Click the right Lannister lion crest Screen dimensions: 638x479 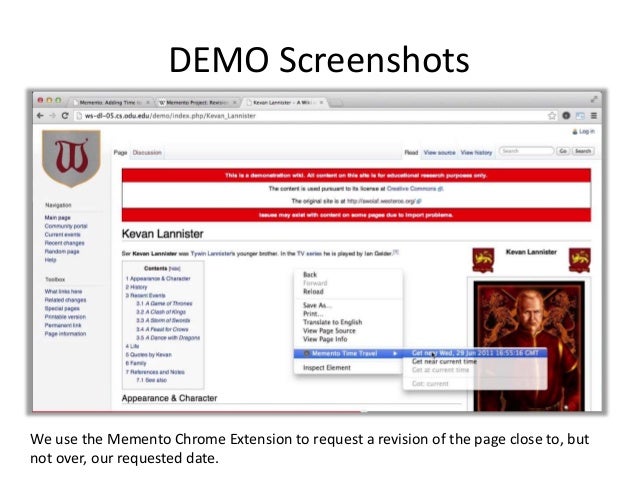tap(579, 260)
